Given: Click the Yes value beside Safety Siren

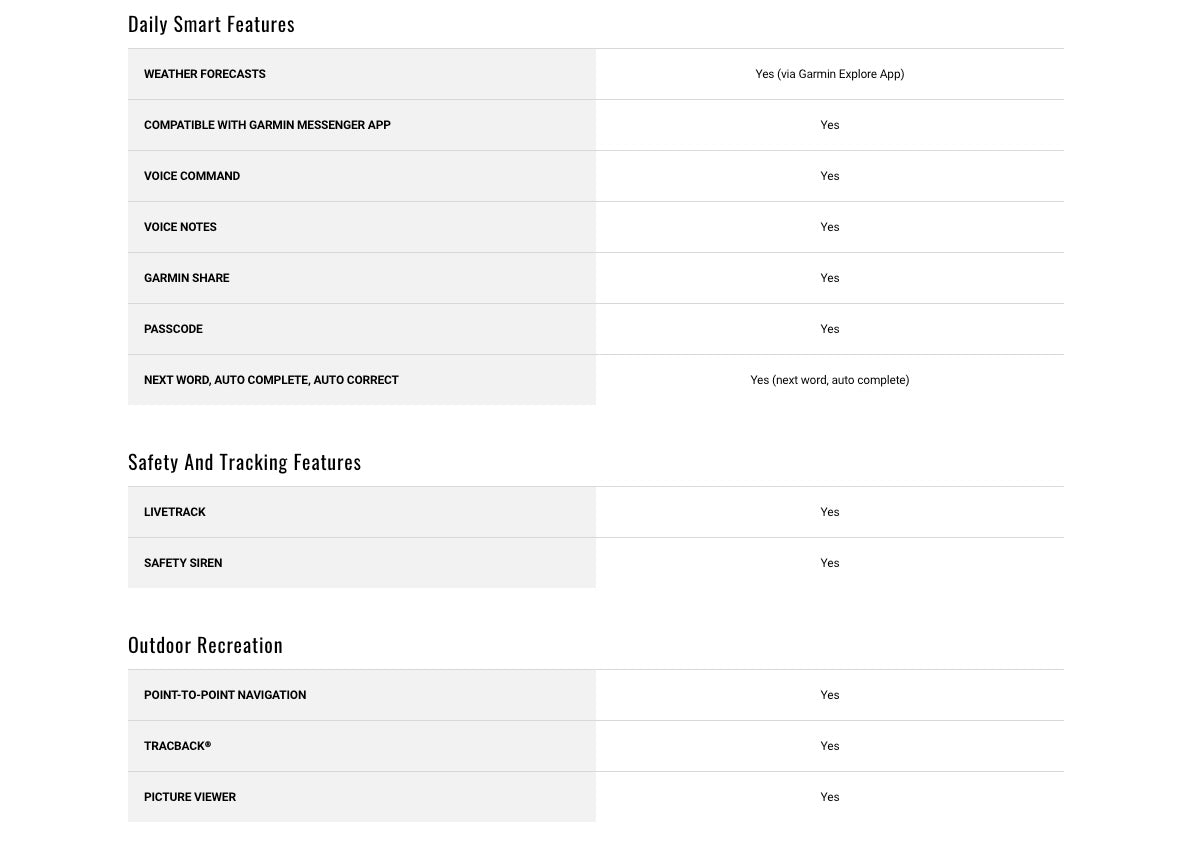Looking at the screenshot, I should tap(829, 563).
